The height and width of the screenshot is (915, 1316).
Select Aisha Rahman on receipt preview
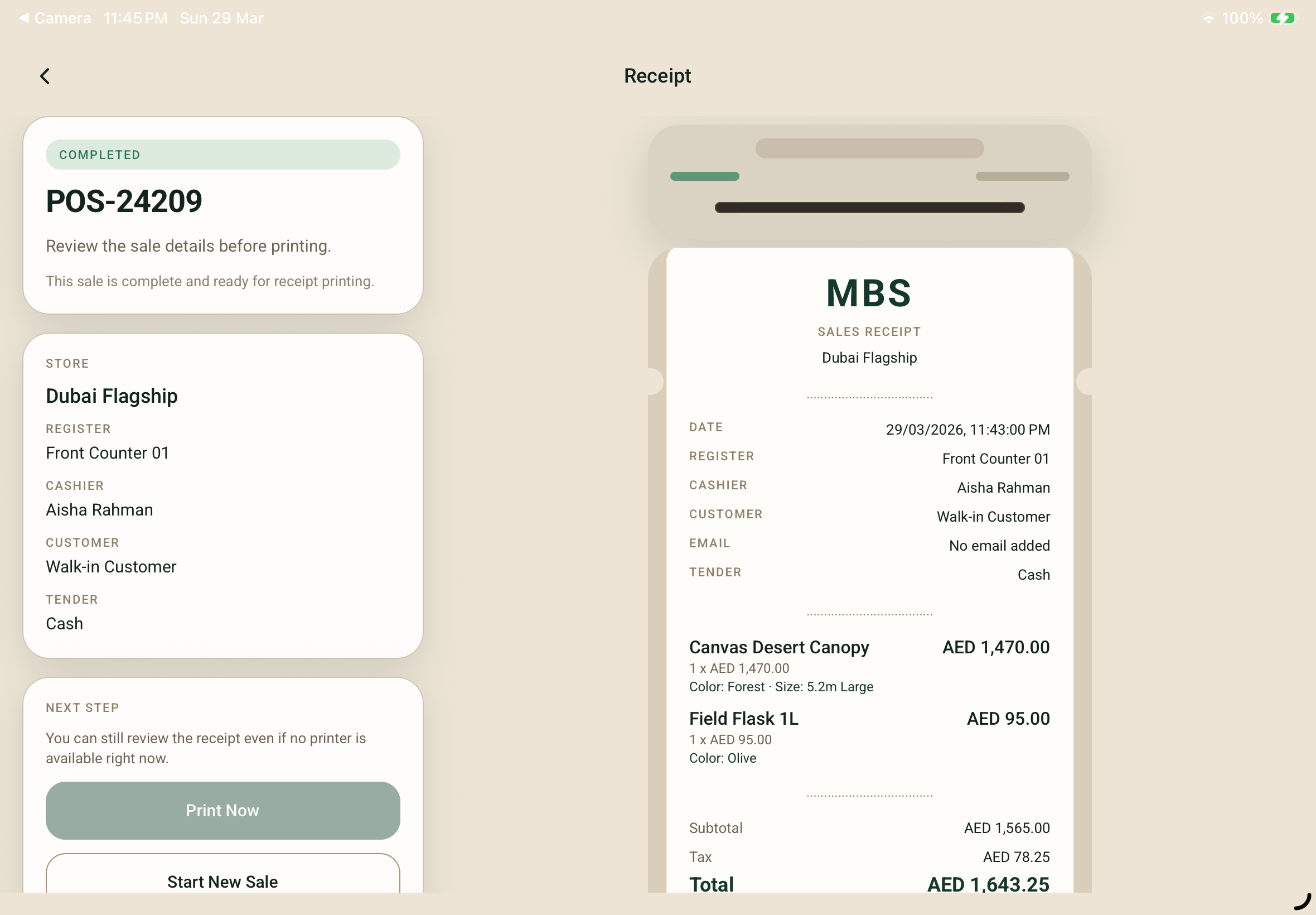coord(1003,487)
